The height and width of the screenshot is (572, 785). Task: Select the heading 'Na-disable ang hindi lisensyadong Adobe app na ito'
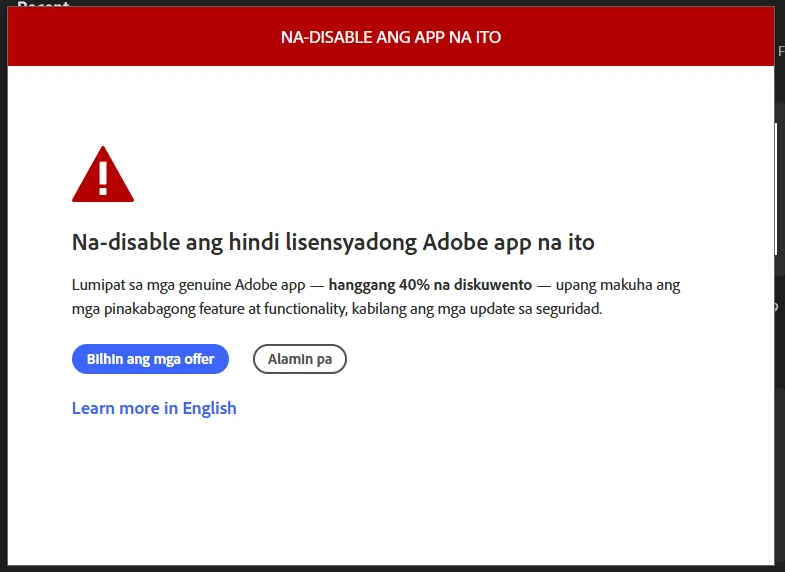(333, 242)
